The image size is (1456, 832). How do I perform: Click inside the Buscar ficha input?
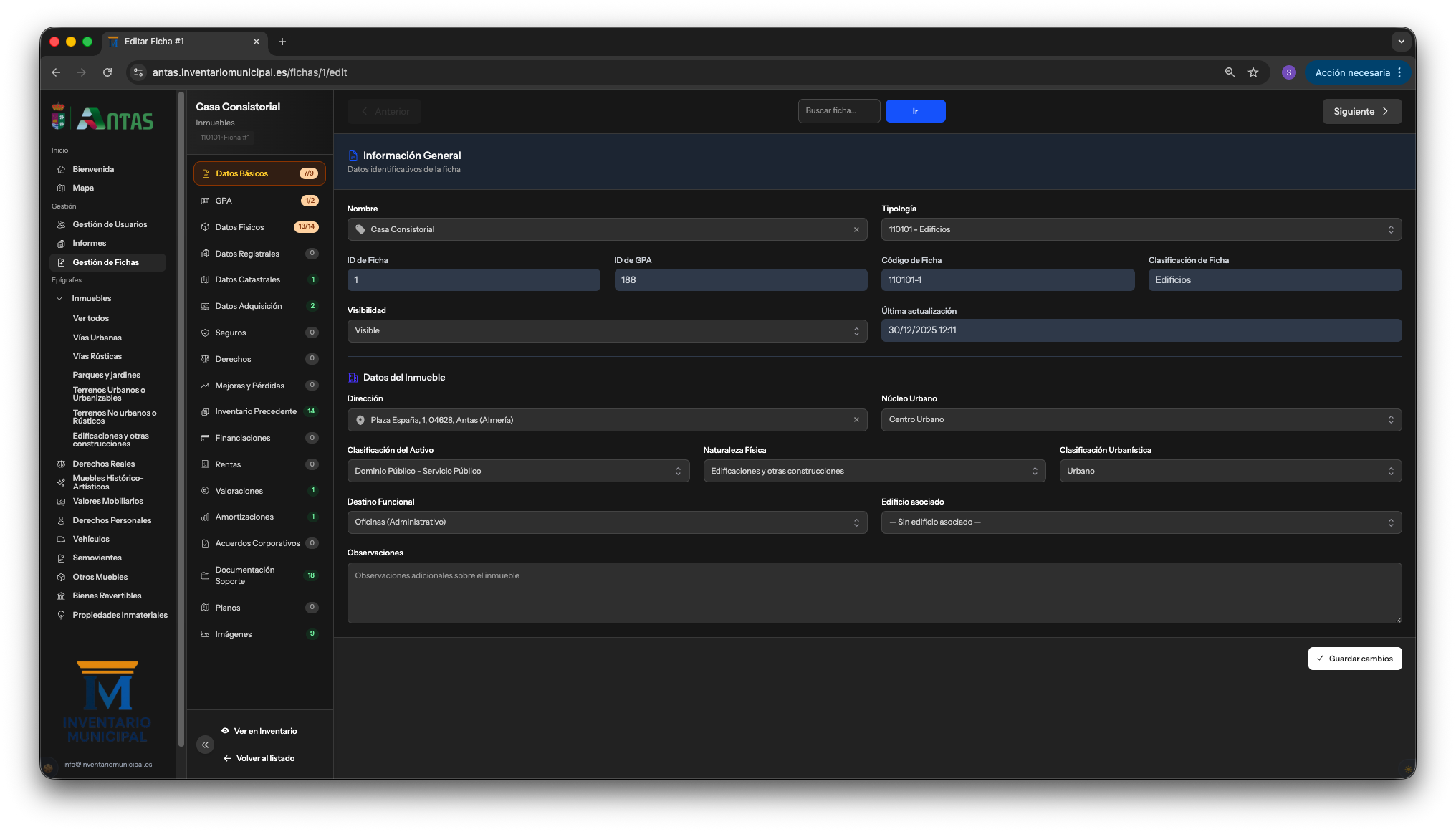[838, 111]
